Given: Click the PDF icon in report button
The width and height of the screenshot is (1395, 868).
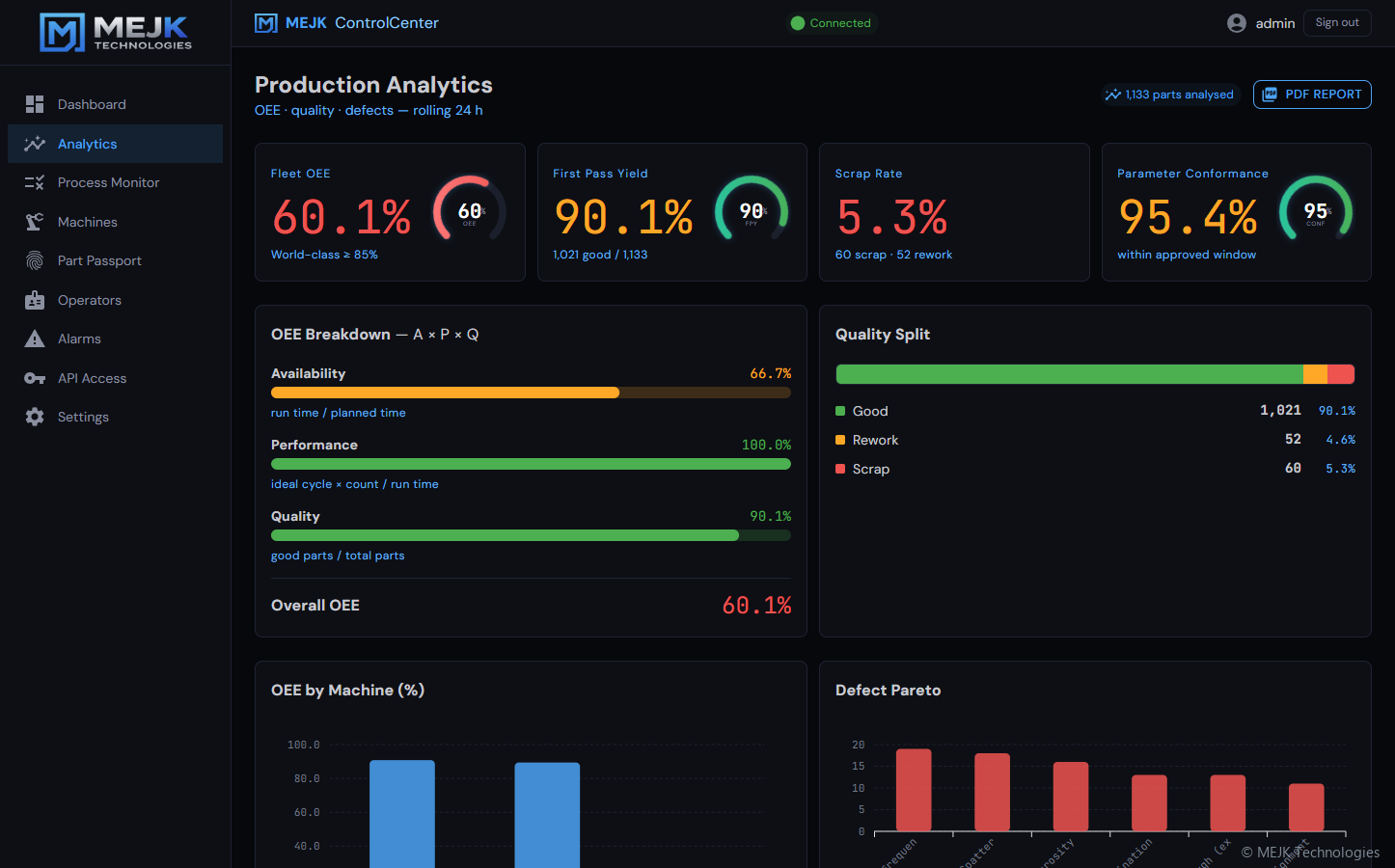Looking at the screenshot, I should pyautogui.click(x=1270, y=95).
